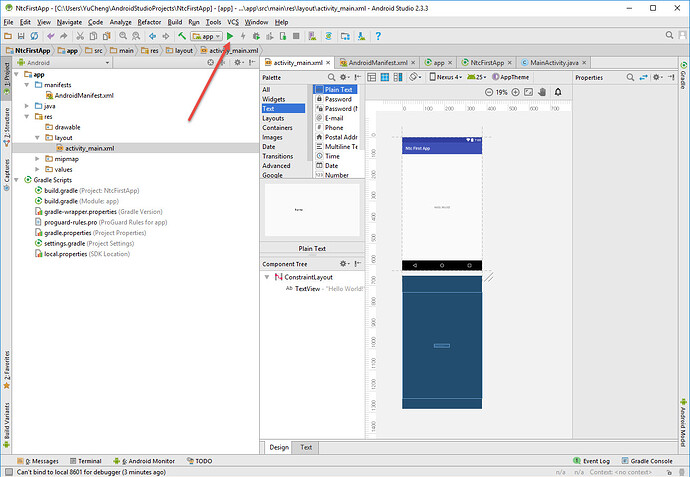Open the Terminal tool window
Image resolution: width=690 pixels, height=477 pixels.
click(85, 461)
